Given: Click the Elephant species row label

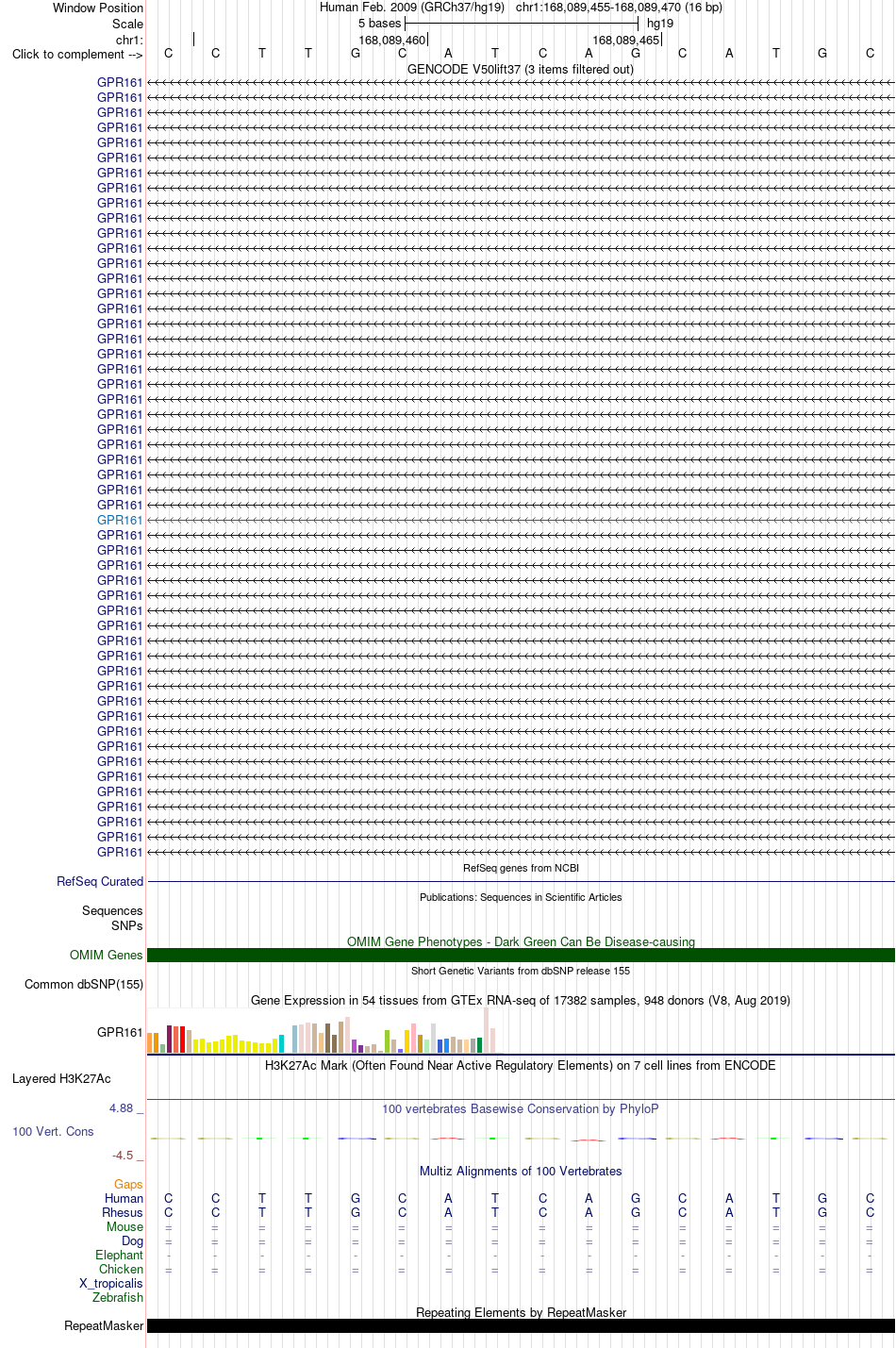Looking at the screenshot, I should pyautogui.click(x=119, y=1255).
